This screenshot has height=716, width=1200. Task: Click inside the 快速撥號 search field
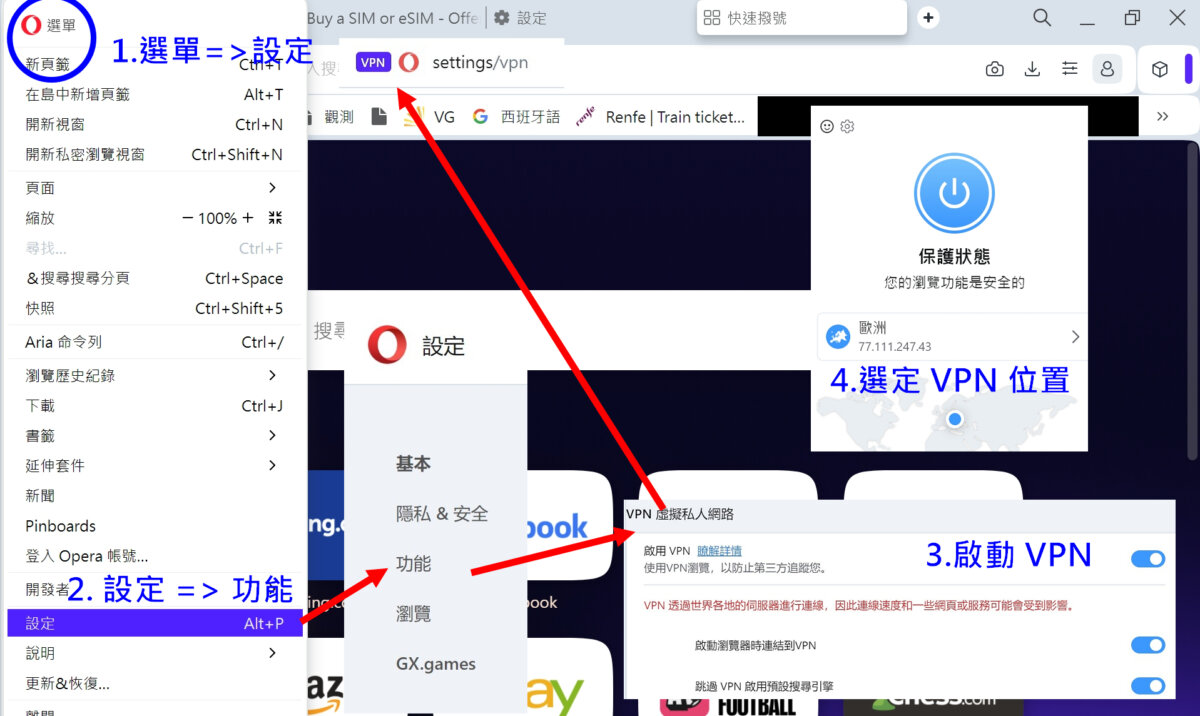point(800,17)
